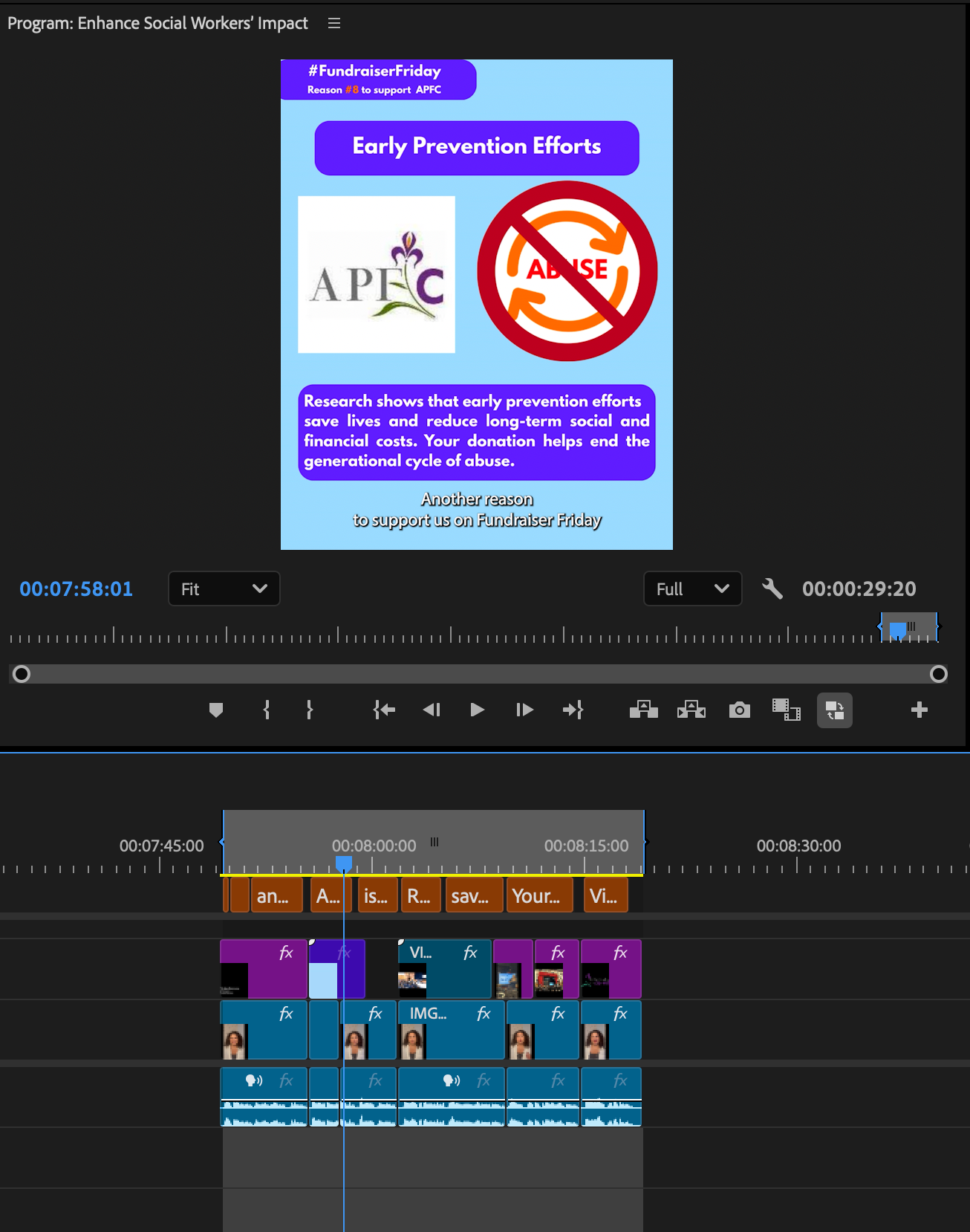The image size is (970, 1232).
Task: Open the Button Editor plus icon
Action: [919, 710]
